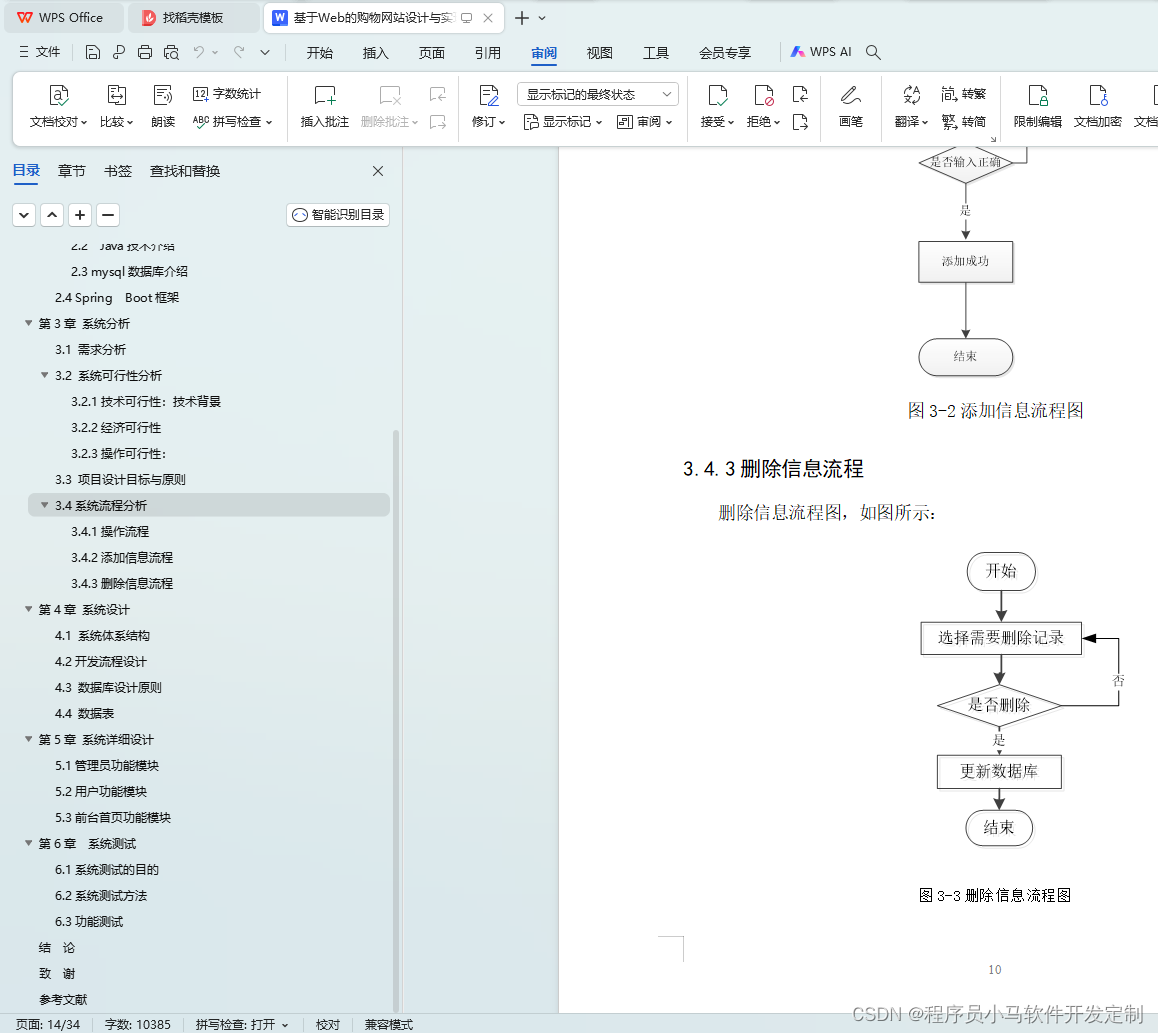Click the print preview icon

click(x=171, y=52)
